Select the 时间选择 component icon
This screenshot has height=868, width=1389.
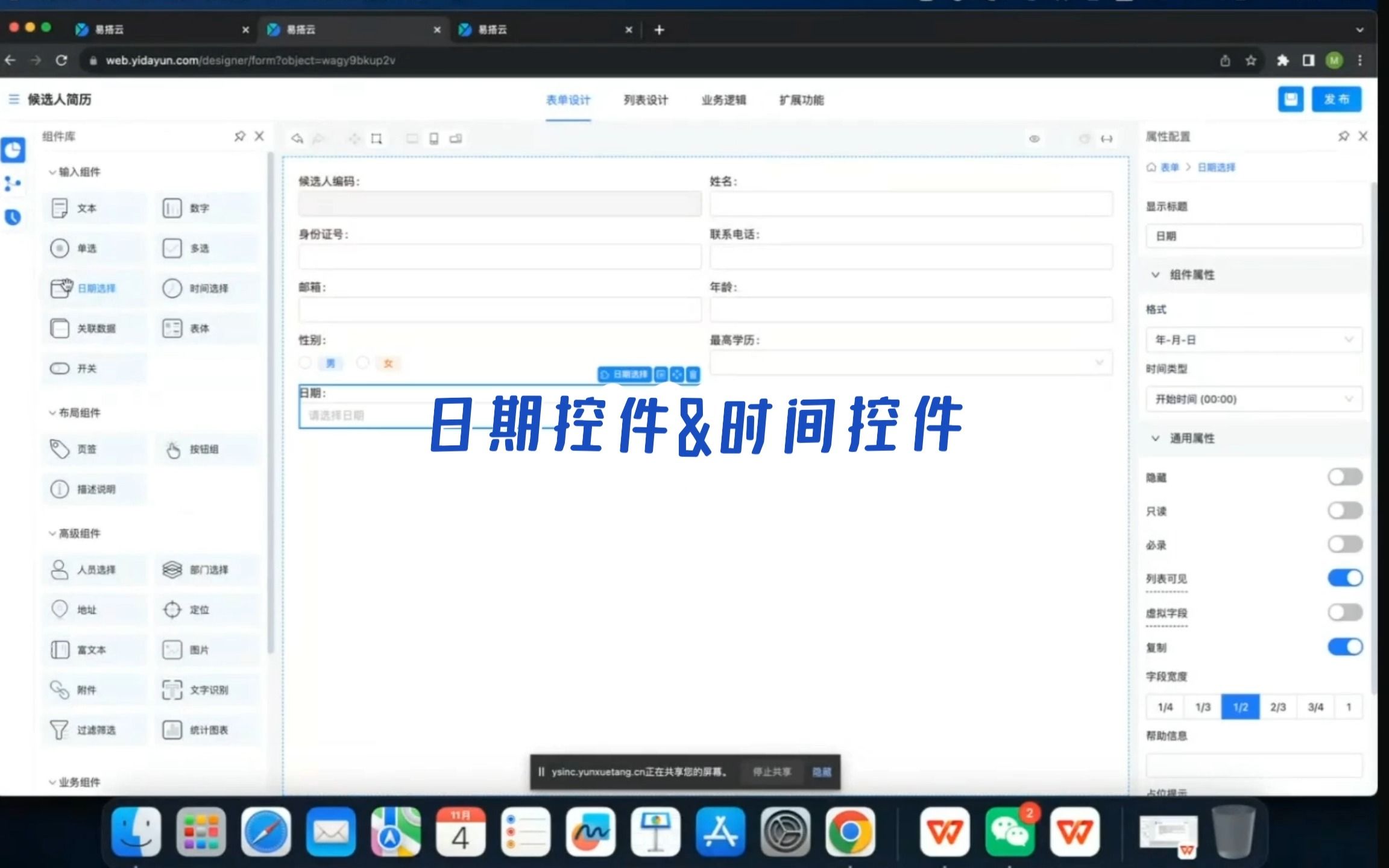(172, 288)
